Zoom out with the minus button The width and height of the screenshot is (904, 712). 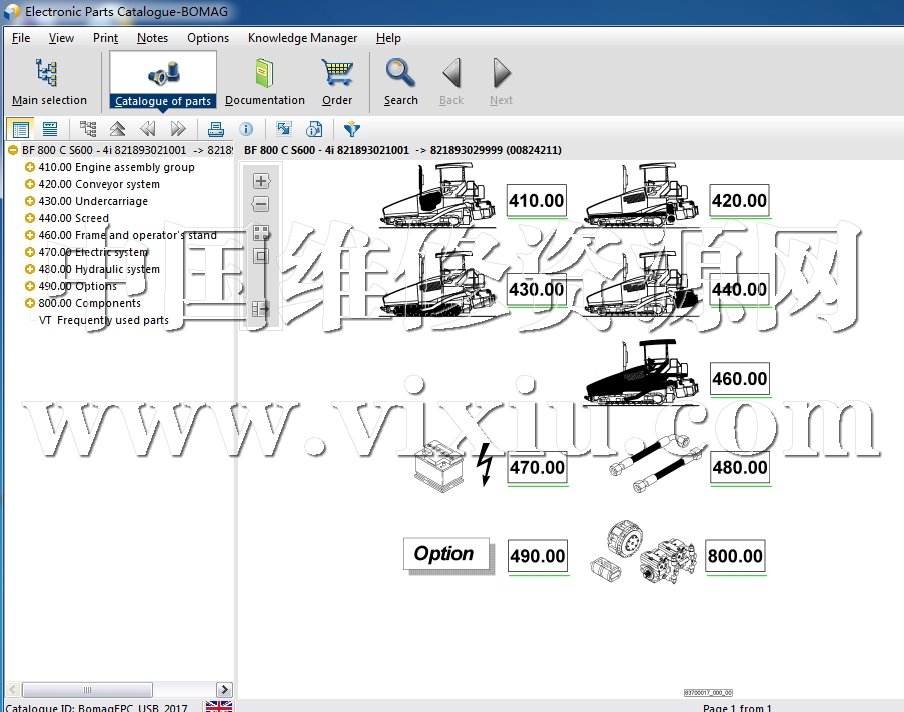point(261,204)
